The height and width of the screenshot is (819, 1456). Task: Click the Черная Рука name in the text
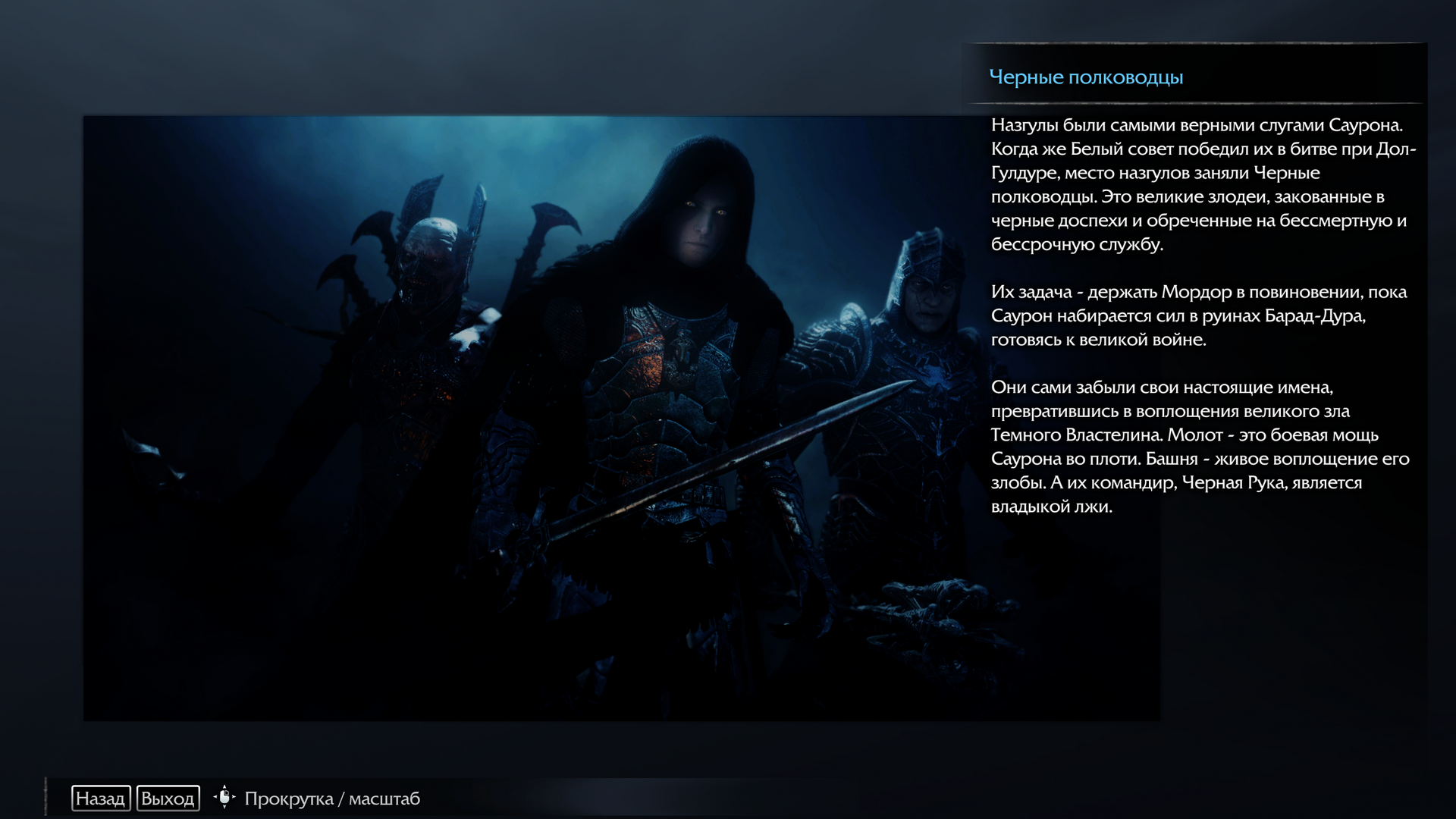click(1233, 483)
